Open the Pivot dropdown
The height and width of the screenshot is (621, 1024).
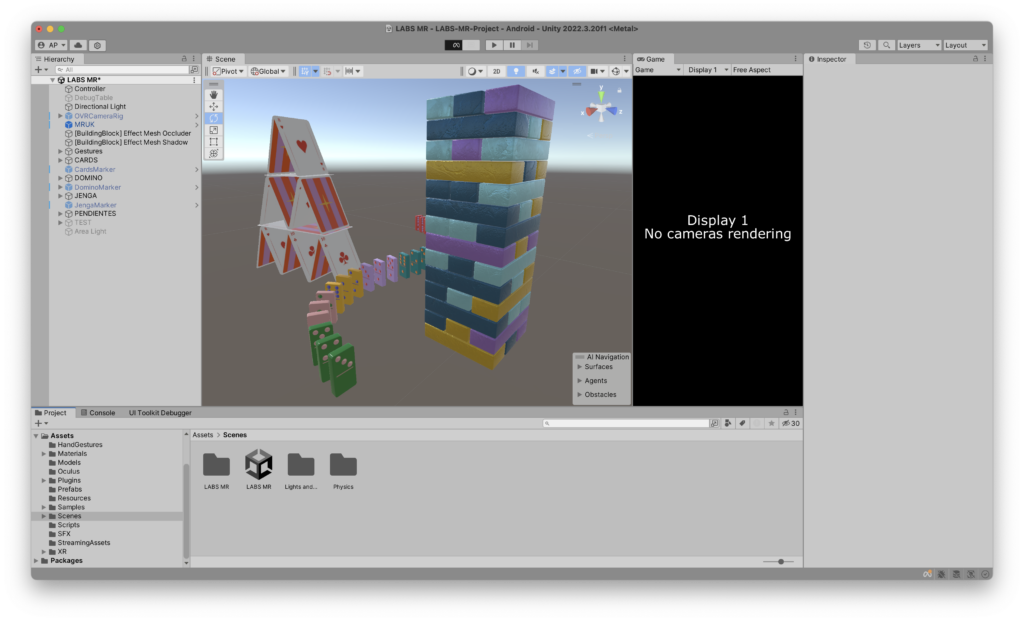(228, 71)
